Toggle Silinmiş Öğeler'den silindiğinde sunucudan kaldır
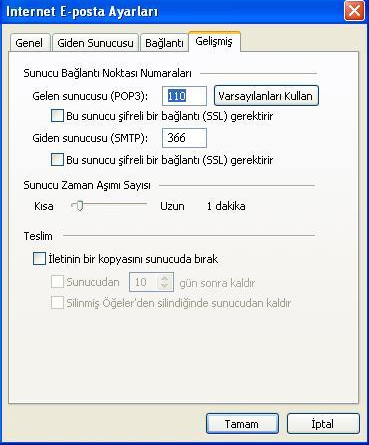 tap(57, 303)
